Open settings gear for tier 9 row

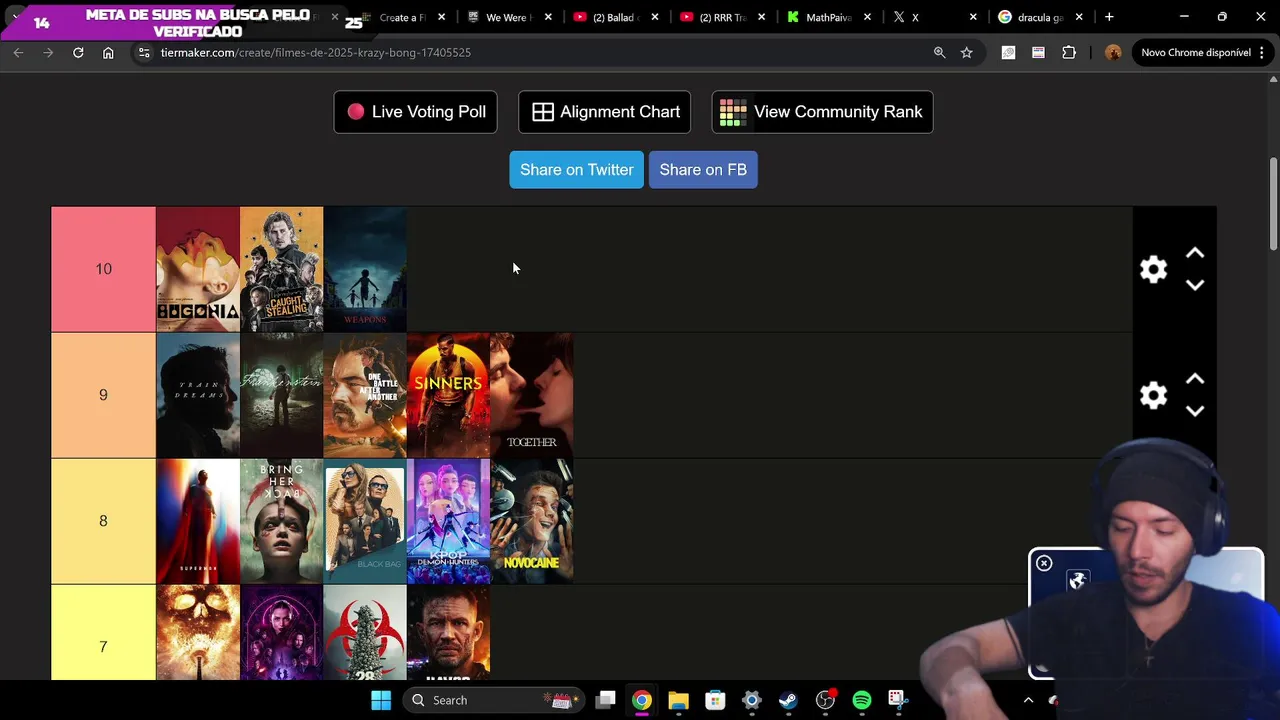(1153, 395)
